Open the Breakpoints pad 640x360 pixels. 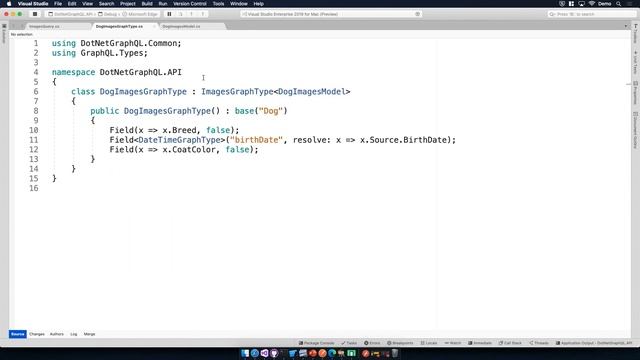click(400, 343)
